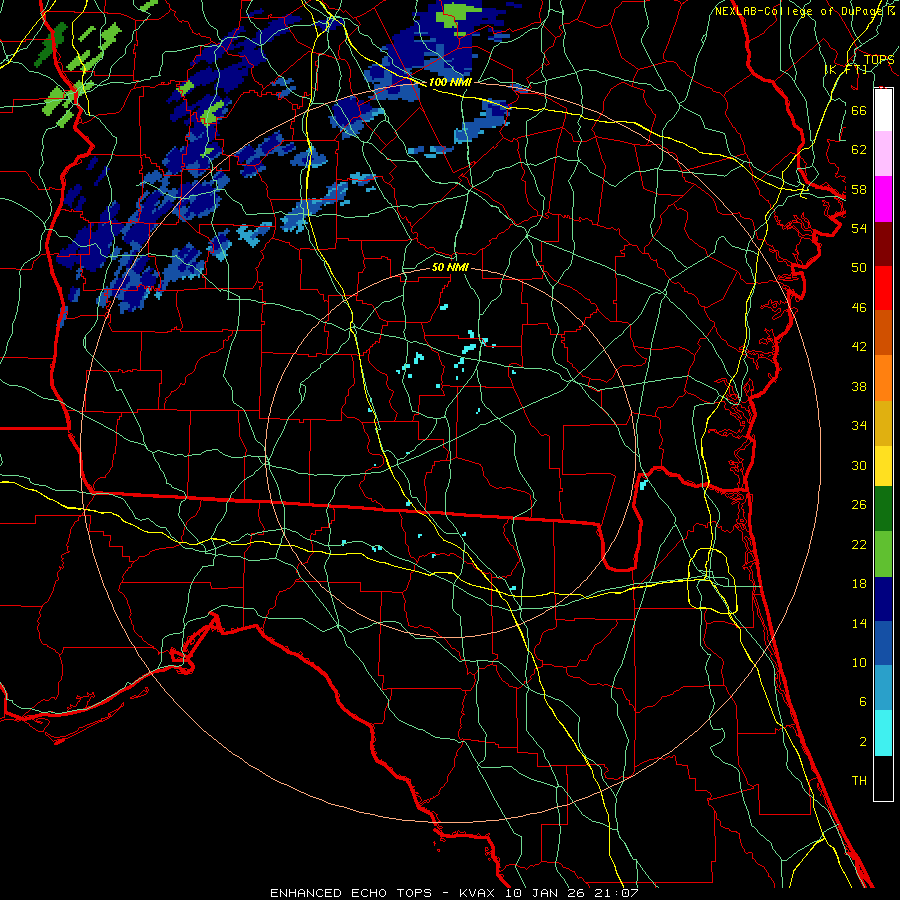Click the "30" scale label
This screenshot has height=900, width=900.
click(859, 465)
